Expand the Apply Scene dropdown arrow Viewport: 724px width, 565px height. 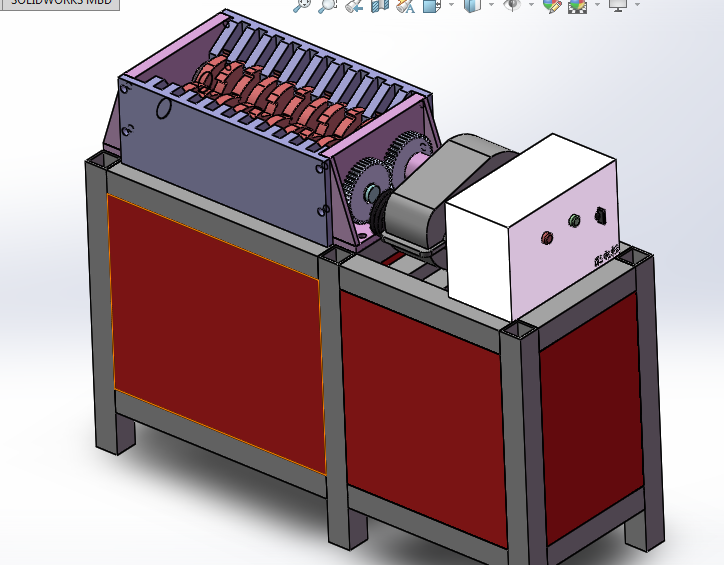(598, 5)
